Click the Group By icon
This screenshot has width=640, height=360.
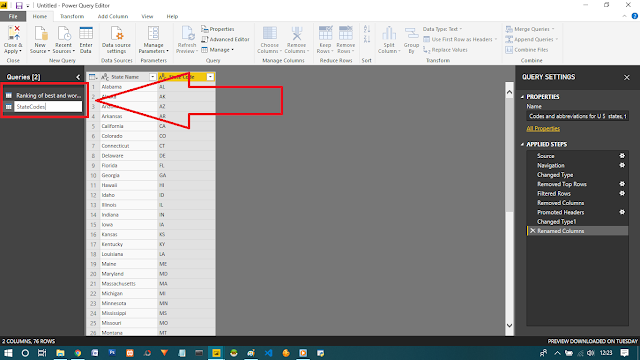[411, 33]
